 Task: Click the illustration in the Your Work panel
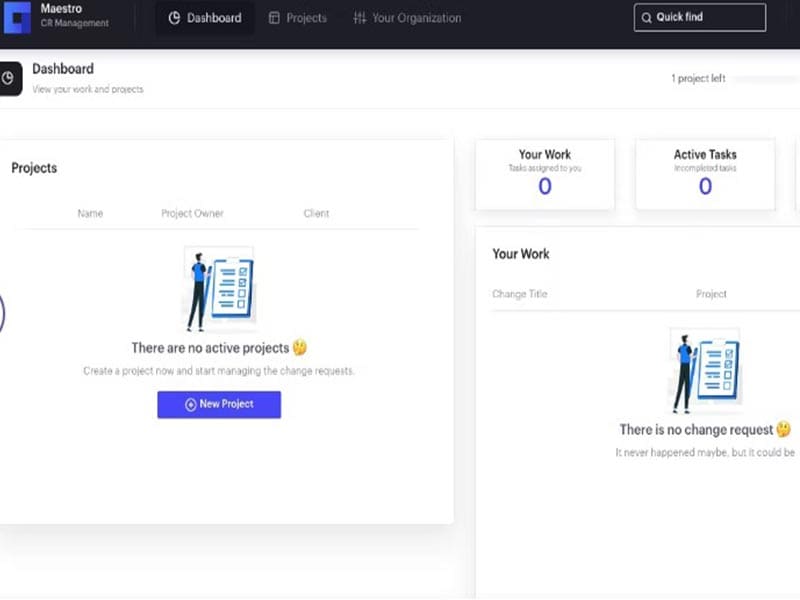[704, 371]
